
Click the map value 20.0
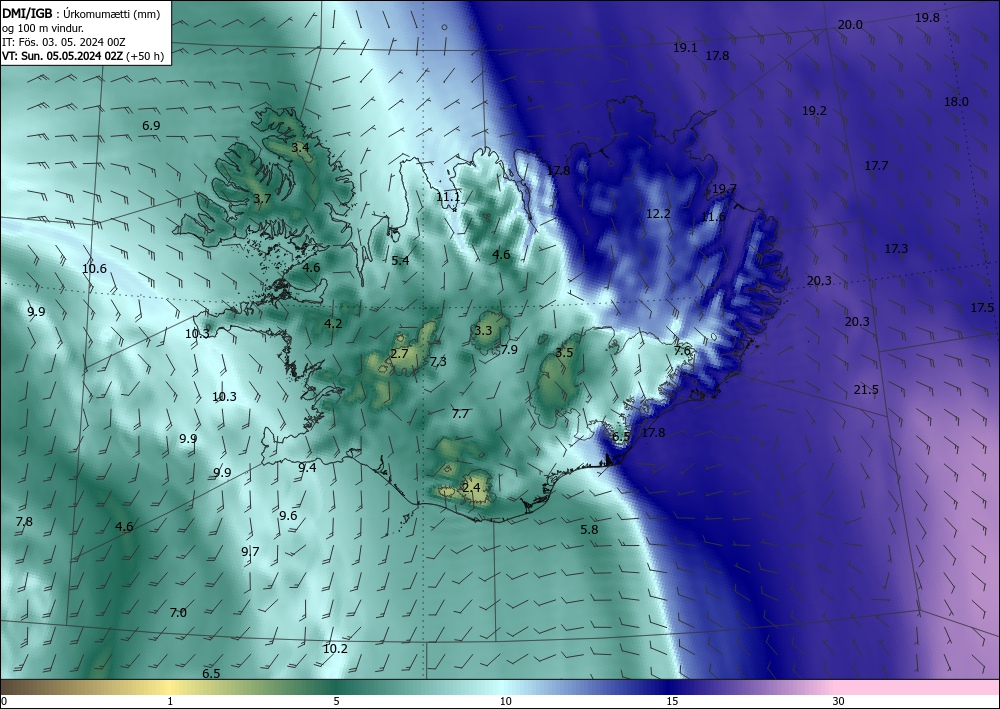850,25
